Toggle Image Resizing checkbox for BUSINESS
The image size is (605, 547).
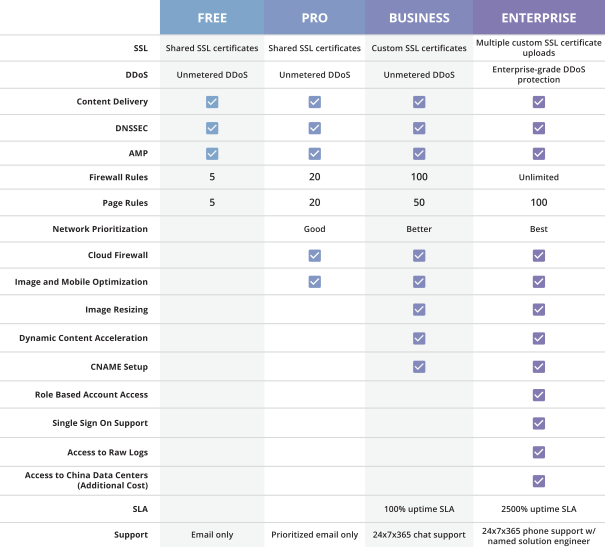[418, 310]
